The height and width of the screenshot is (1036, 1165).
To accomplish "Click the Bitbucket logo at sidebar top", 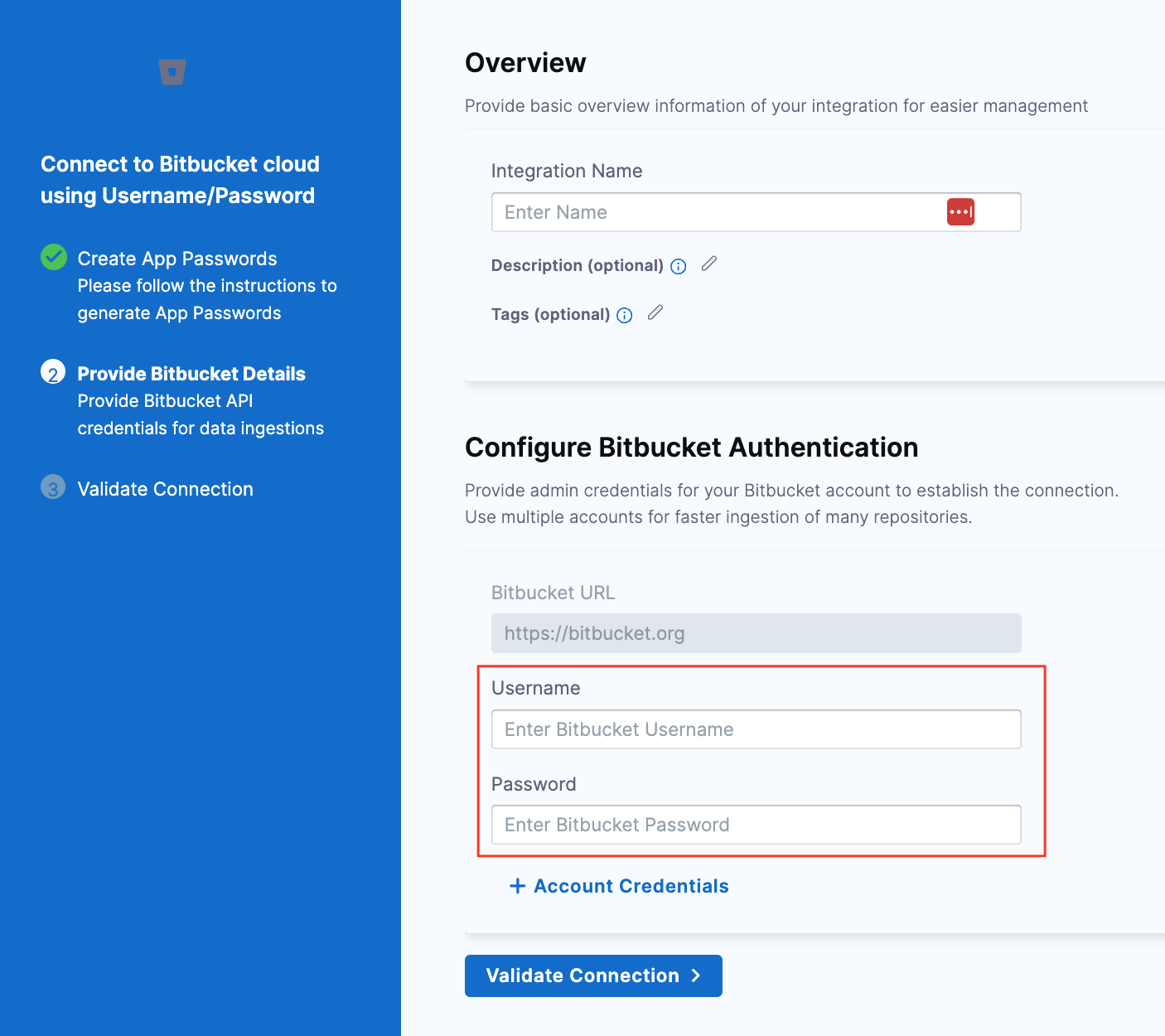I will [x=172, y=72].
